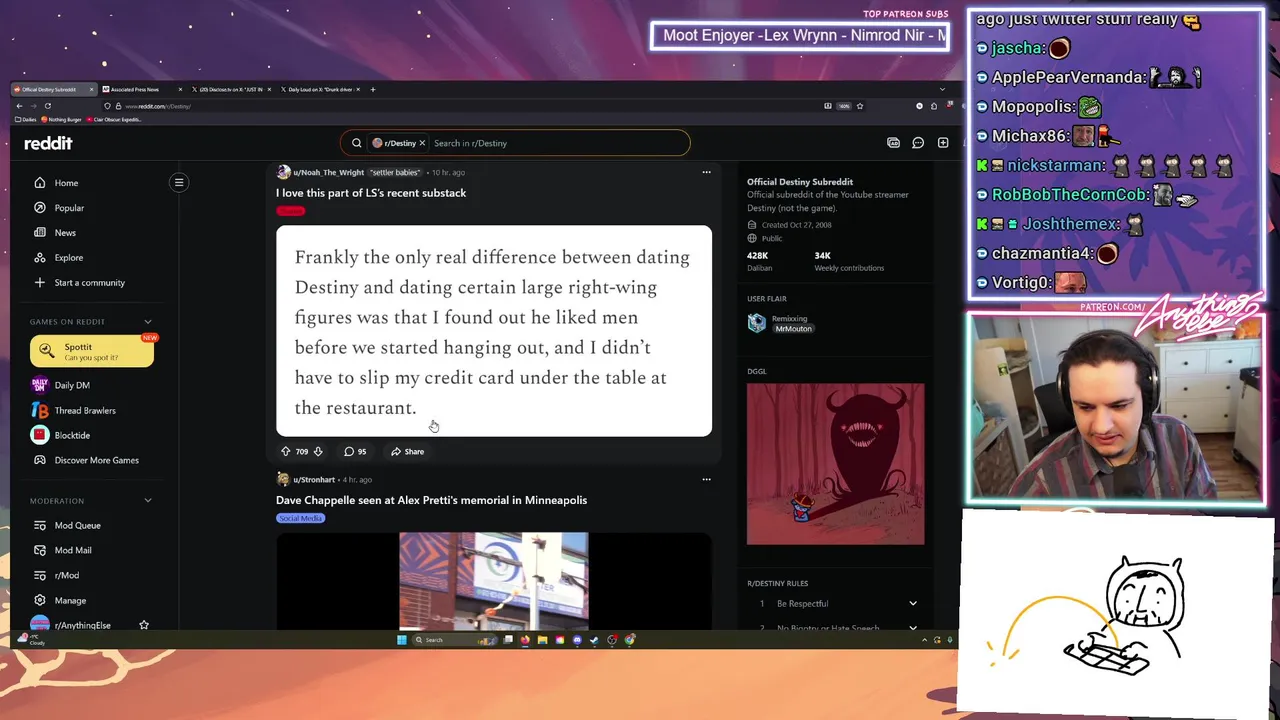Click the red flair tag under LS post
Viewport: 1280px width, 720px height.
click(x=290, y=210)
